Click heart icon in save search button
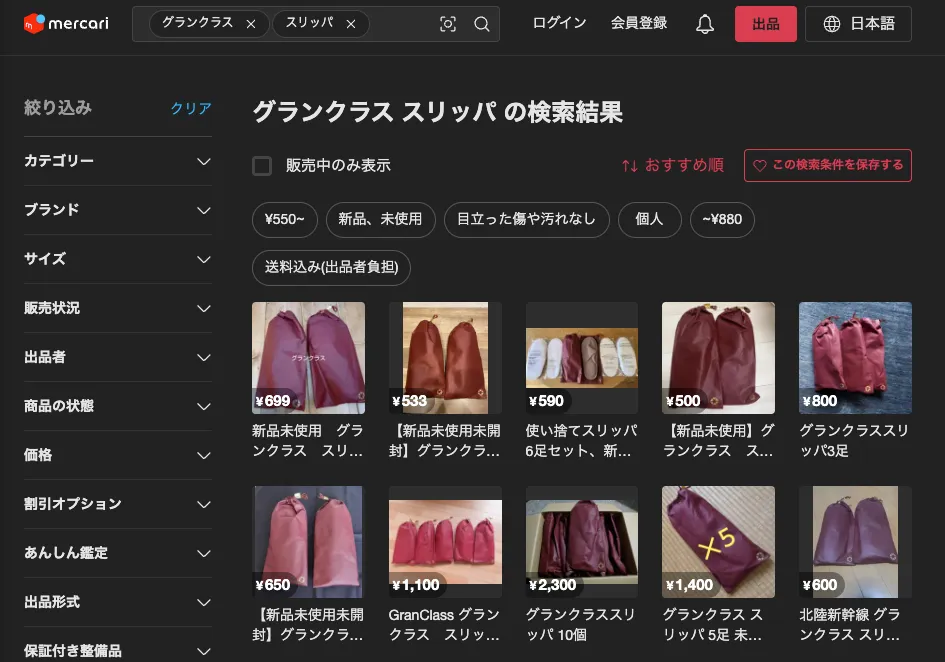 760,165
